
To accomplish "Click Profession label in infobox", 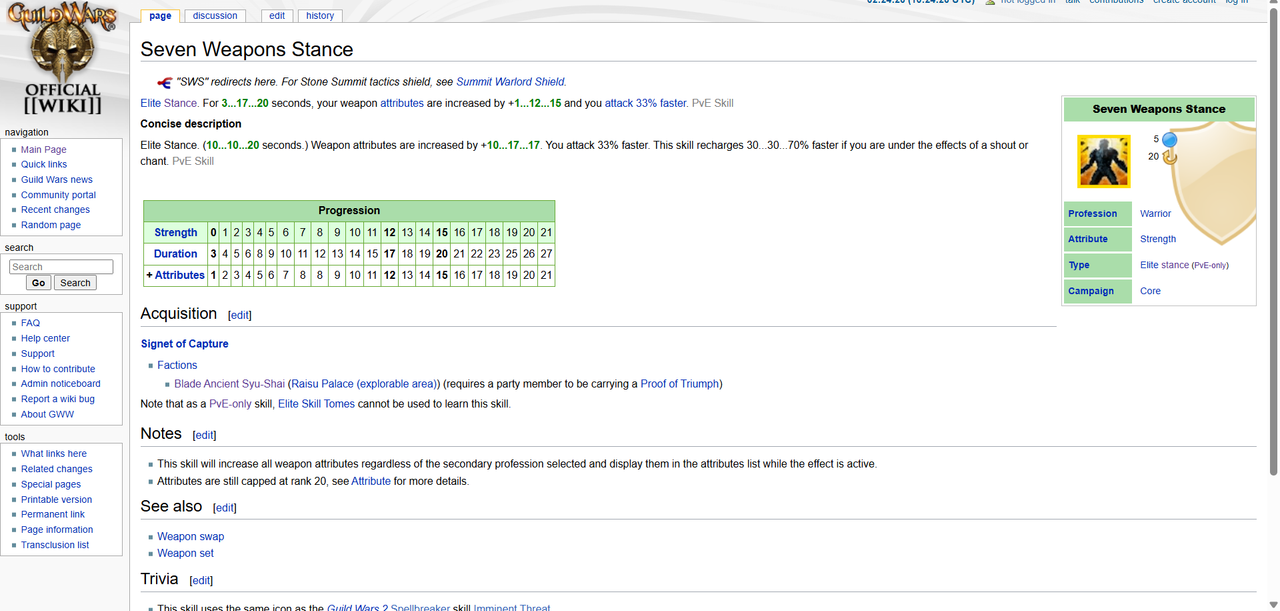I will point(1092,214).
